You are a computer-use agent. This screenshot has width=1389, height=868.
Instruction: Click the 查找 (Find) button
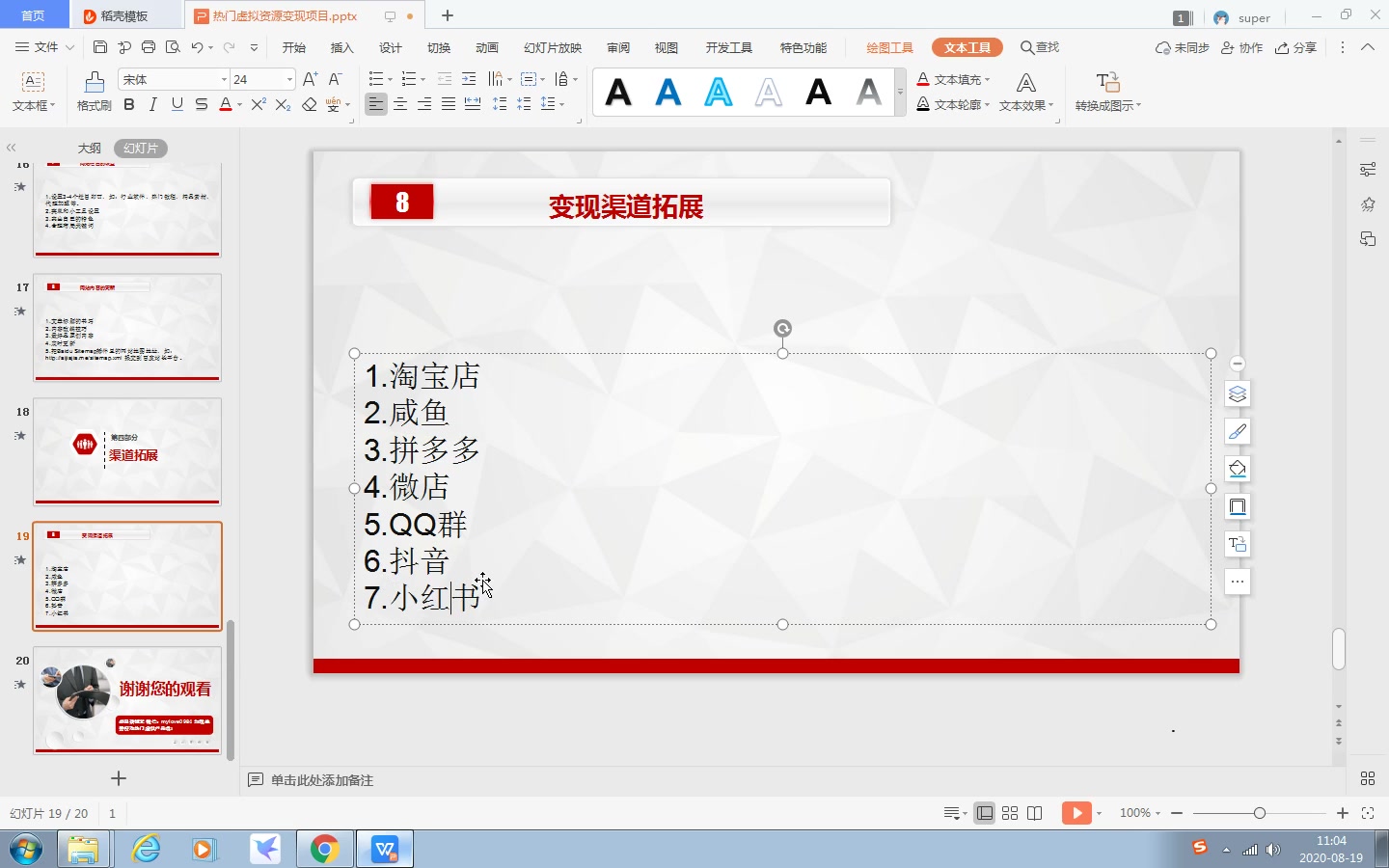1040,47
